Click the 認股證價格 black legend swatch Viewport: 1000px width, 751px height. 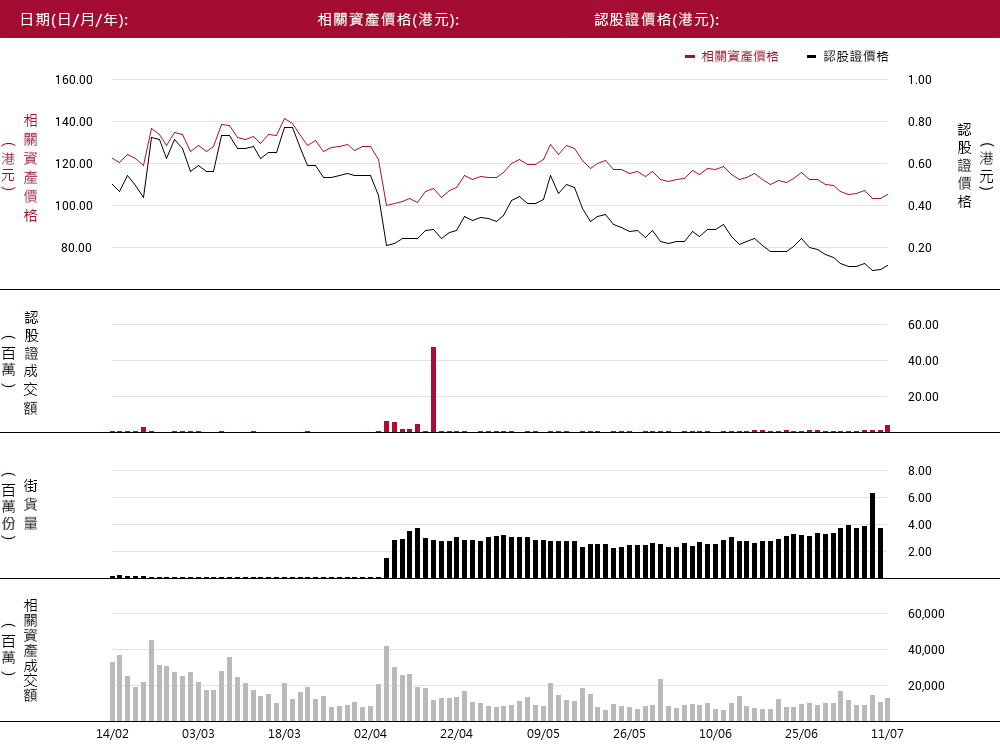[x=811, y=57]
